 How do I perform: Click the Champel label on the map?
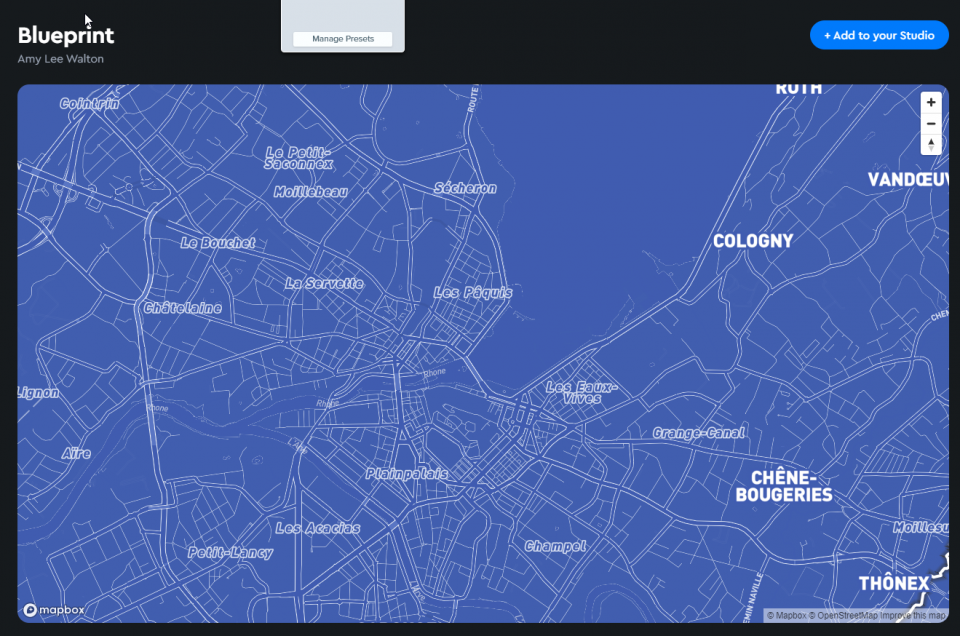tap(556, 545)
